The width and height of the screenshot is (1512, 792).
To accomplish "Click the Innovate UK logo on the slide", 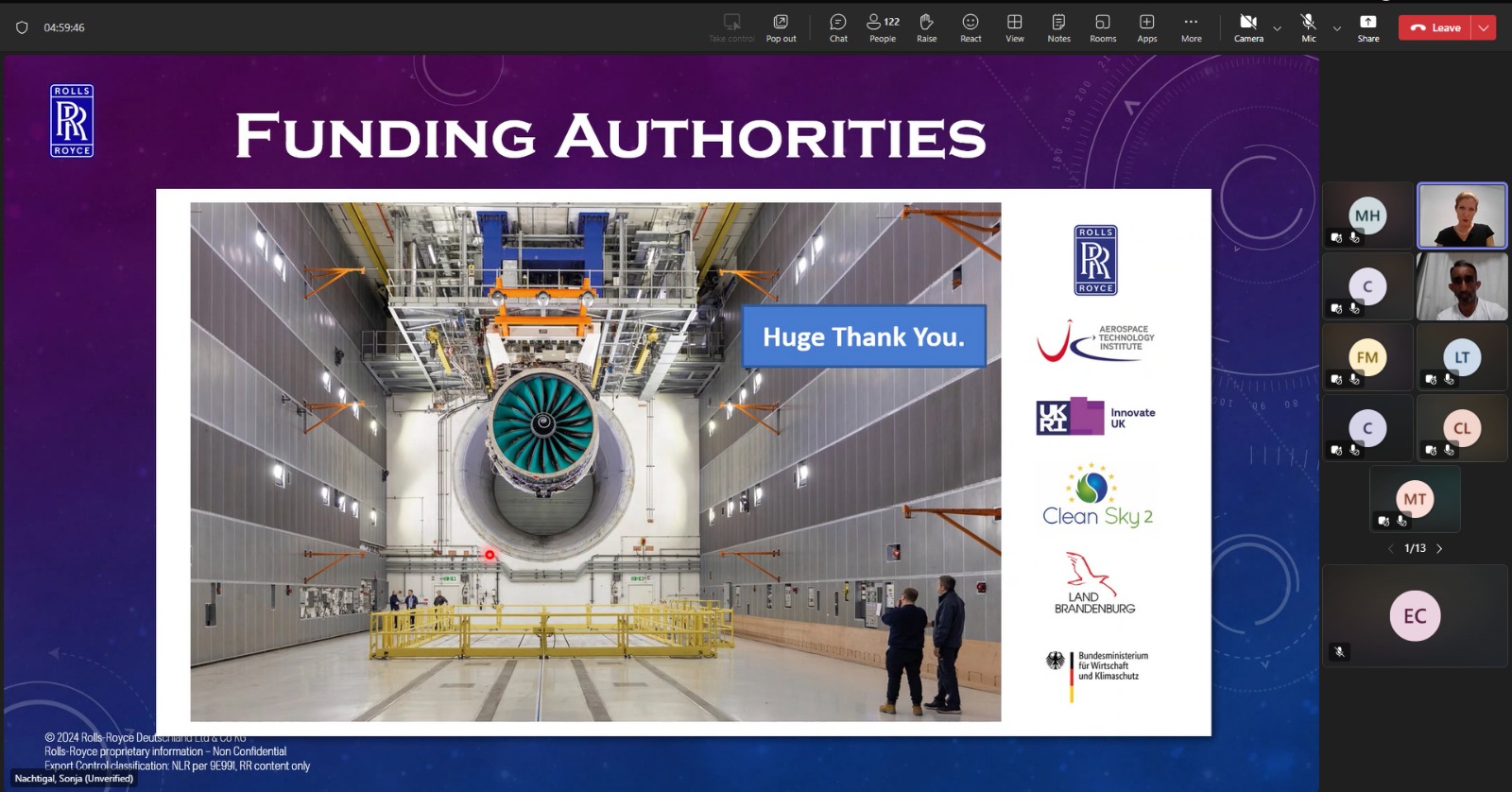I will pos(1096,417).
